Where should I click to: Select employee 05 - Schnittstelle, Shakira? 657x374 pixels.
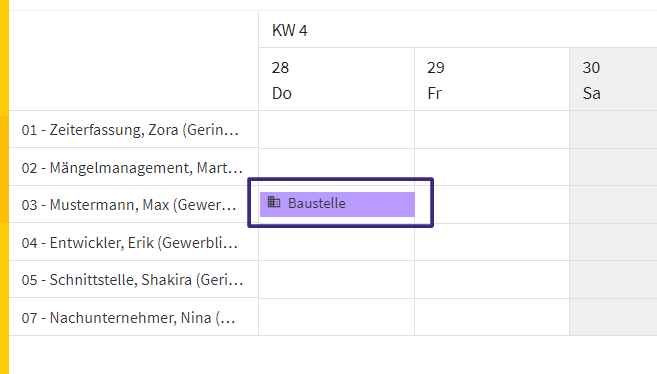pos(132,280)
